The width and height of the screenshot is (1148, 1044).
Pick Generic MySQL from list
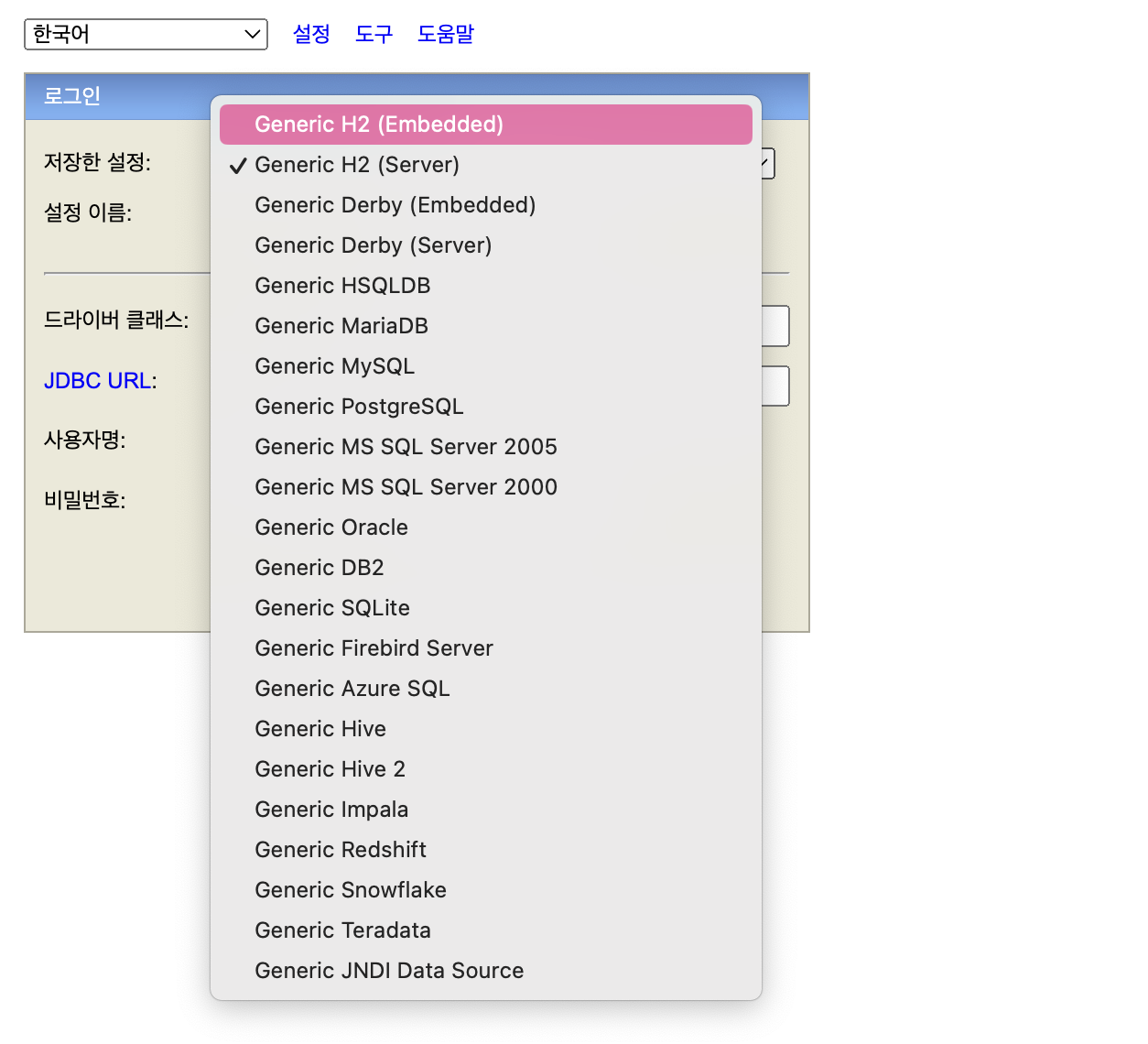click(486, 366)
